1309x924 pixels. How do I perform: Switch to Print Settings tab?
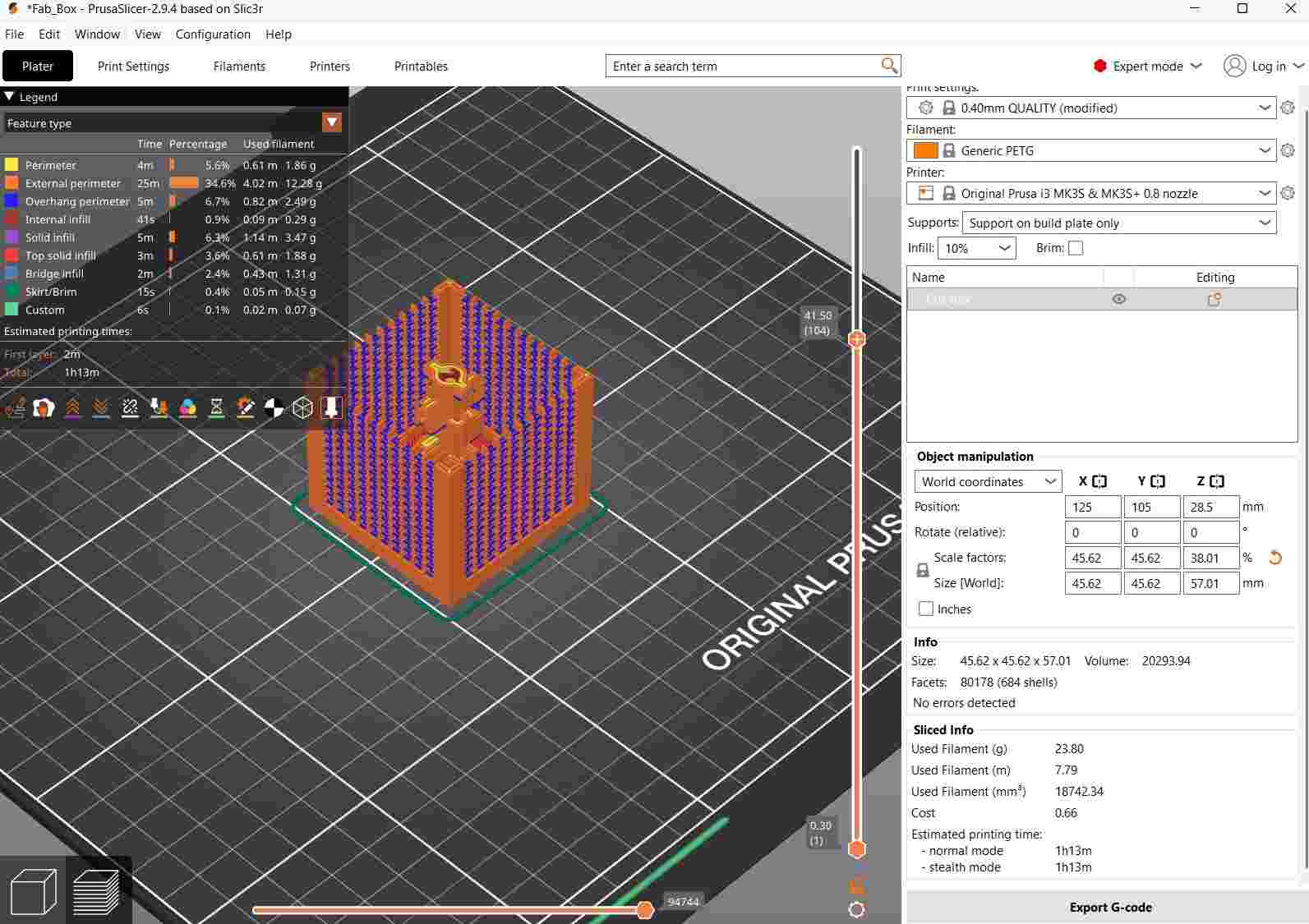tap(133, 66)
